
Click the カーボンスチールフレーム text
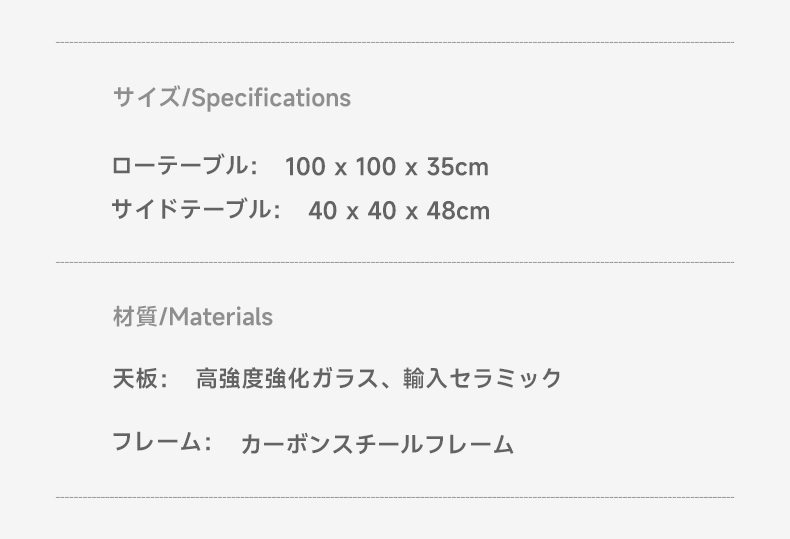(x=377, y=445)
